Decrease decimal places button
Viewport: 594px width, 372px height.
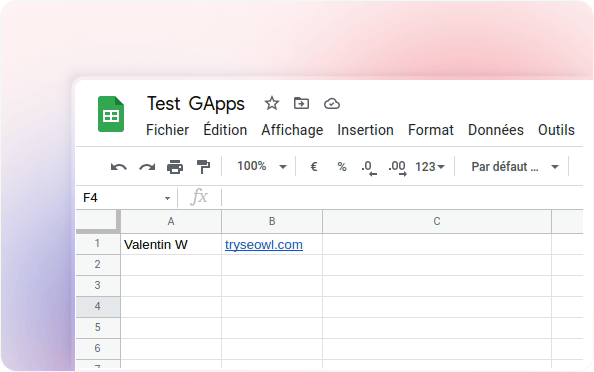(x=369, y=167)
